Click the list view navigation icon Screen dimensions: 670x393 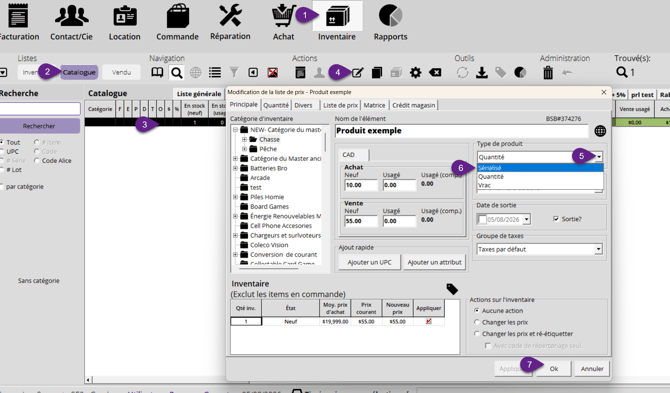click(x=215, y=73)
